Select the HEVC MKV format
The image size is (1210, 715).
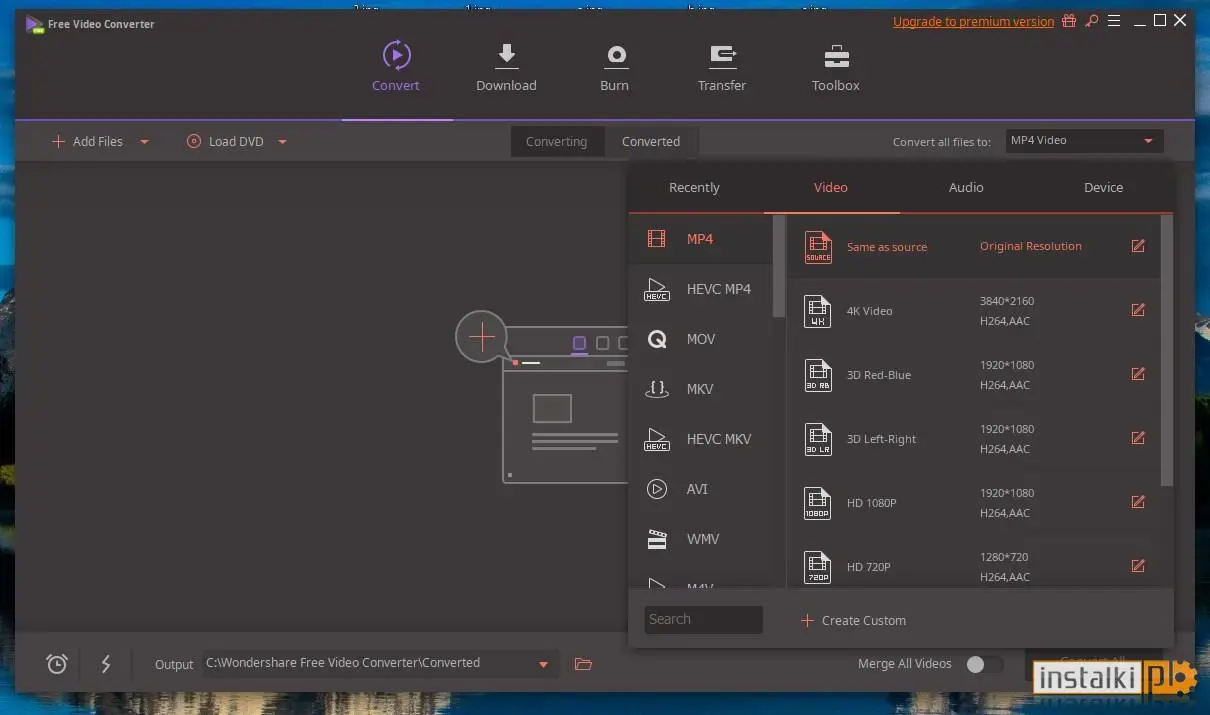click(700, 439)
